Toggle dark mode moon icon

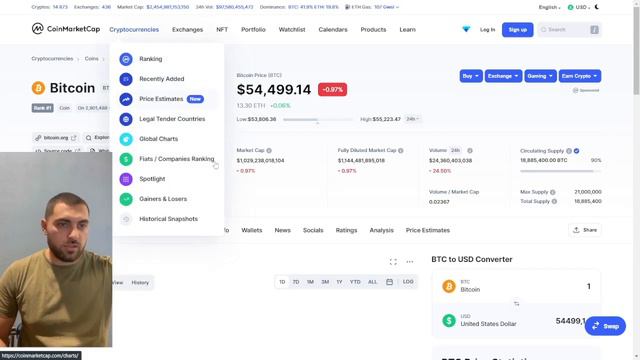597,7
